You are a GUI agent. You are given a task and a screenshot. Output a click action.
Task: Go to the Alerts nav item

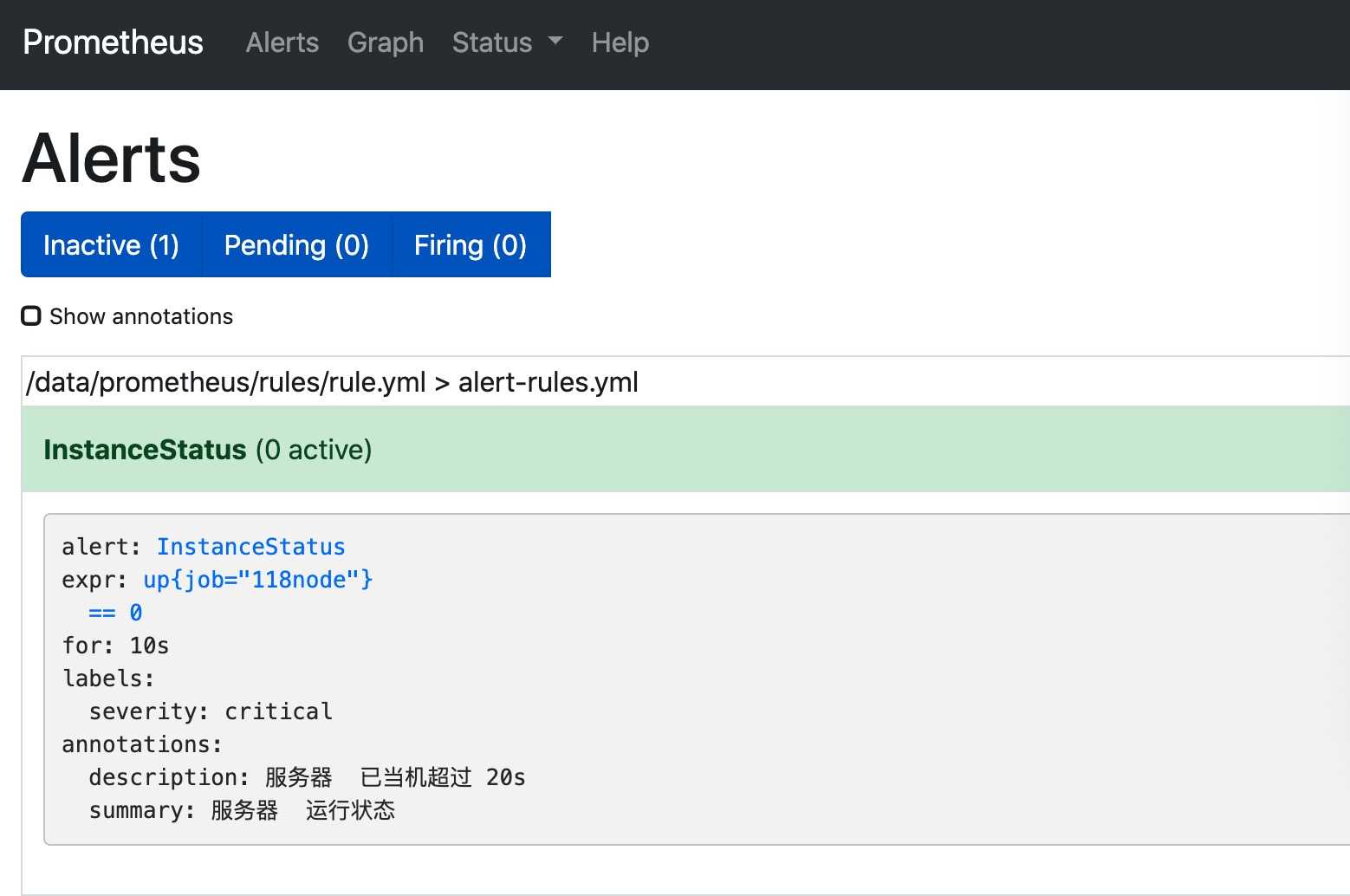(282, 42)
